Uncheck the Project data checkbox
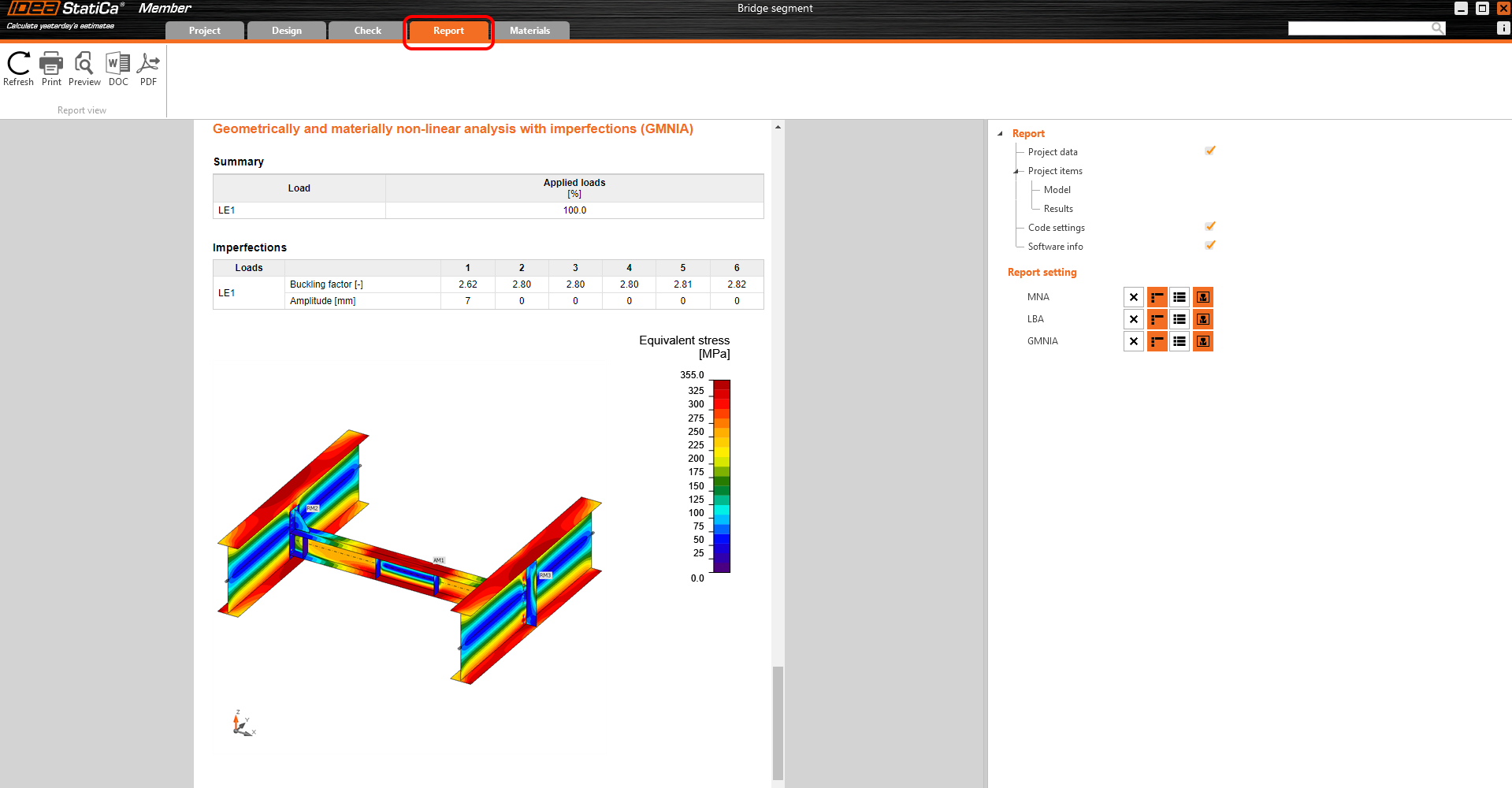This screenshot has height=788, width=1512. 1210,151
